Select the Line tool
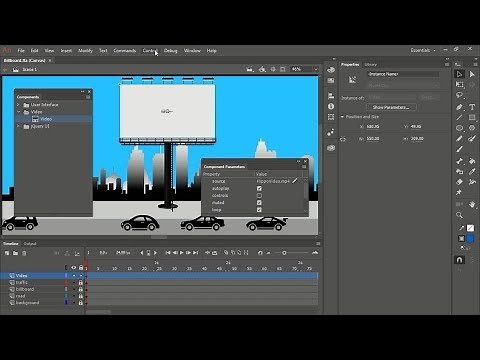This screenshot has height=360, width=480. tap(459, 117)
